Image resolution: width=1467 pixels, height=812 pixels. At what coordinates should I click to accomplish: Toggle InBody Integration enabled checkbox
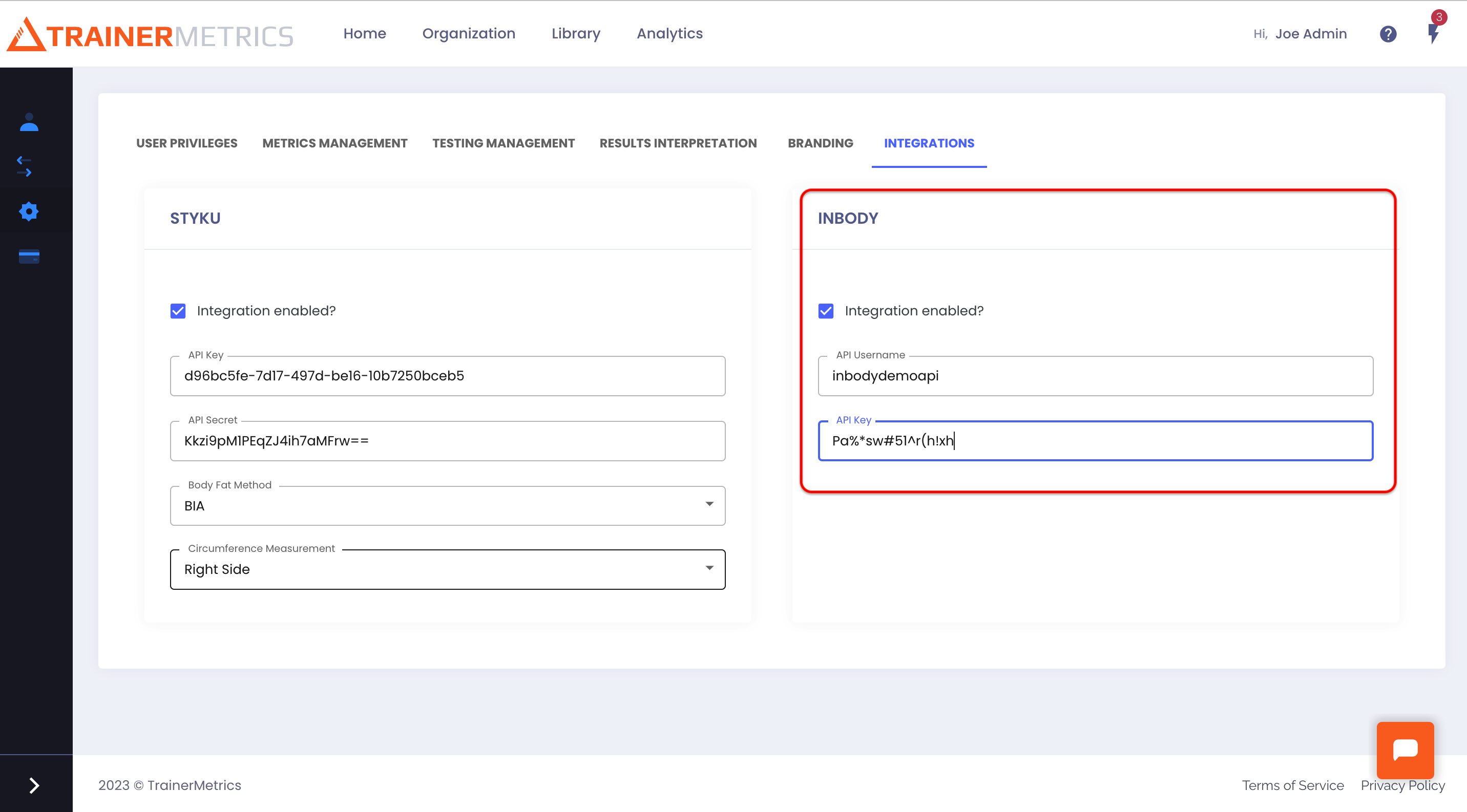[826, 311]
